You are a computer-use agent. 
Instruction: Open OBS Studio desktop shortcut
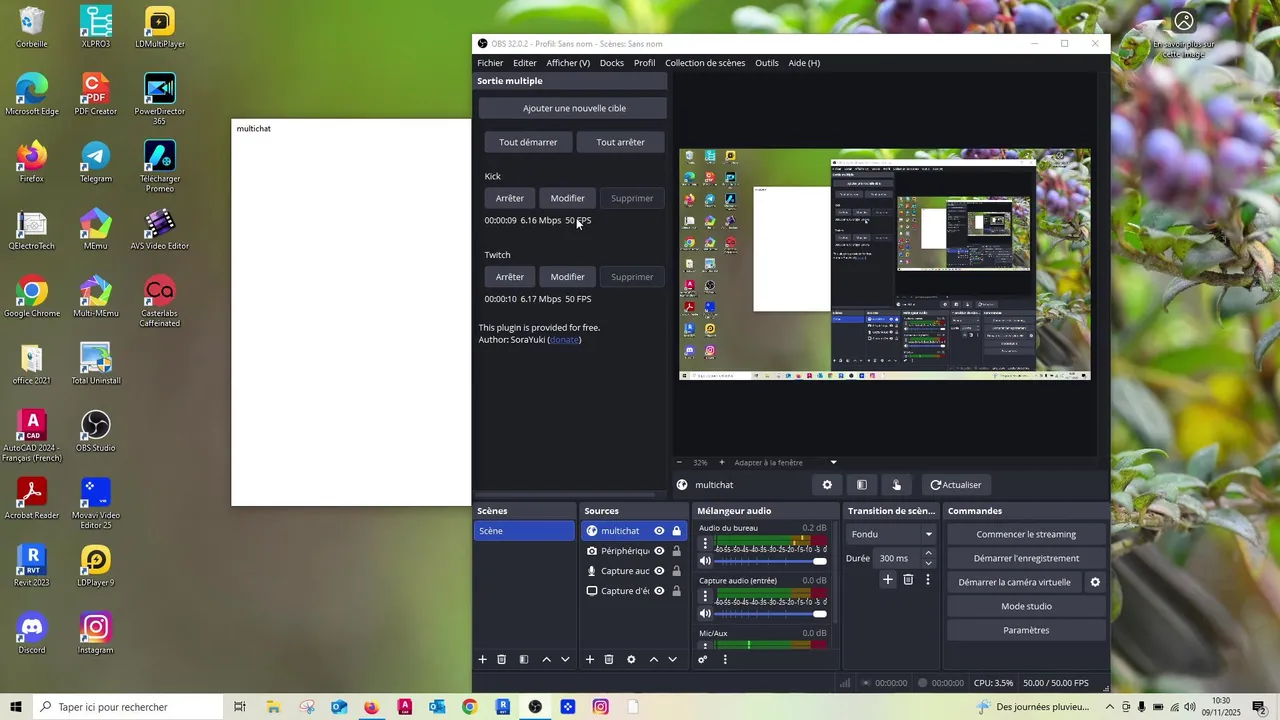tap(96, 432)
